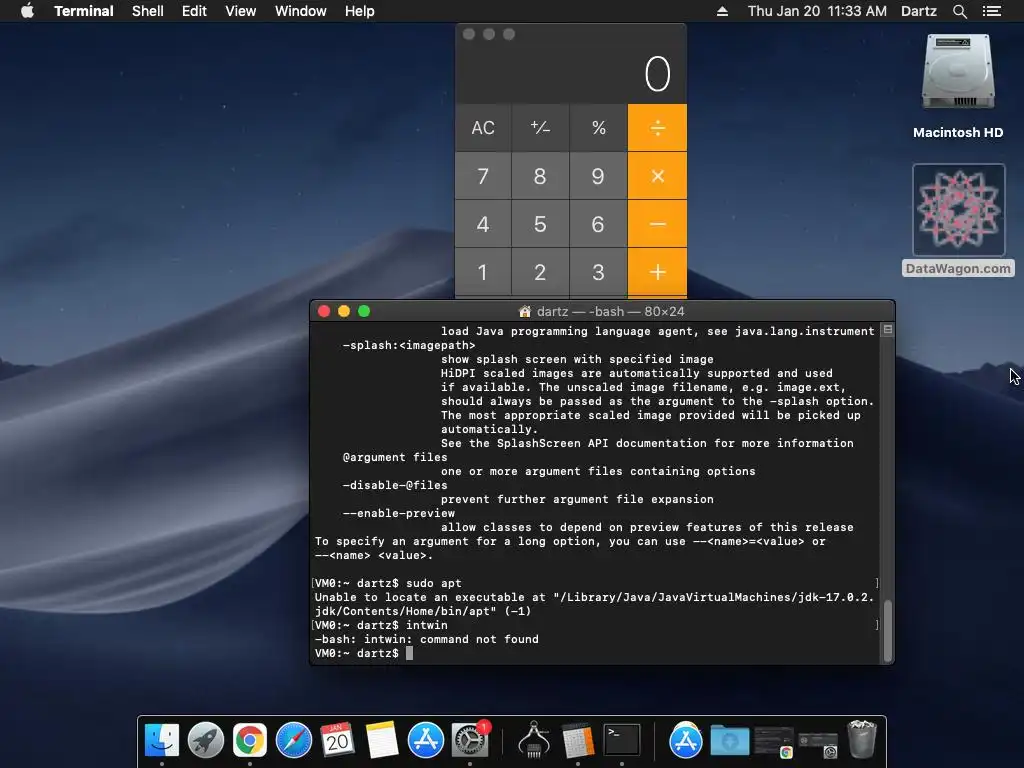Click the divide operator in Calculator
Screen dimensions: 1024x768
click(658, 127)
